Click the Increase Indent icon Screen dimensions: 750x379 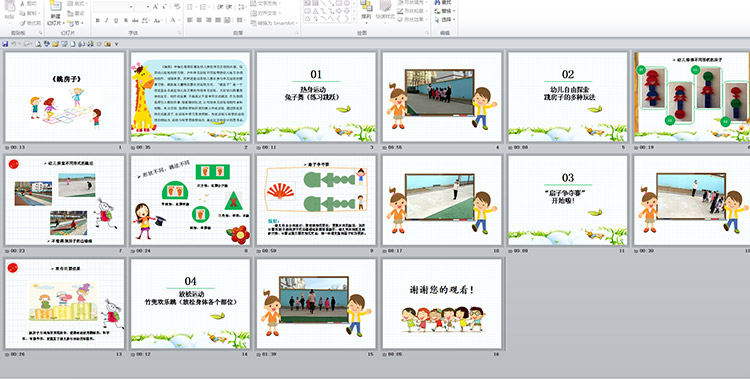[x=229, y=7]
